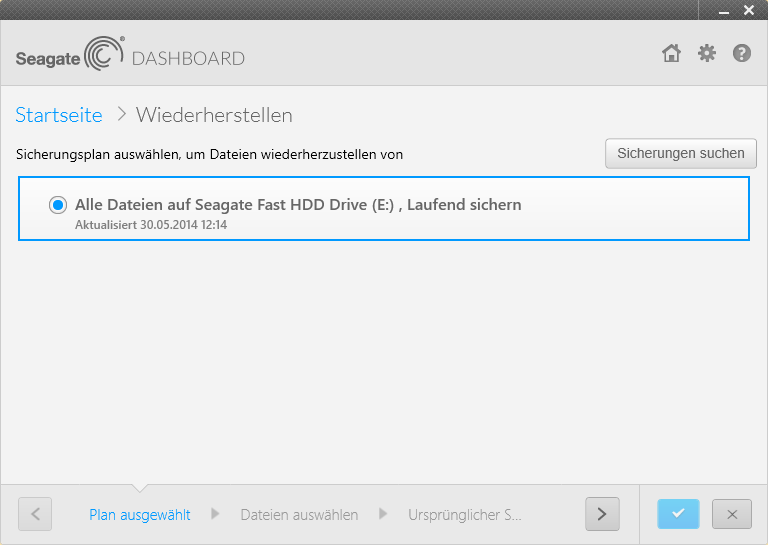Switch to the Plan ausgewählt step
Image resolution: width=768 pixels, height=545 pixels.
pyautogui.click(x=139, y=515)
